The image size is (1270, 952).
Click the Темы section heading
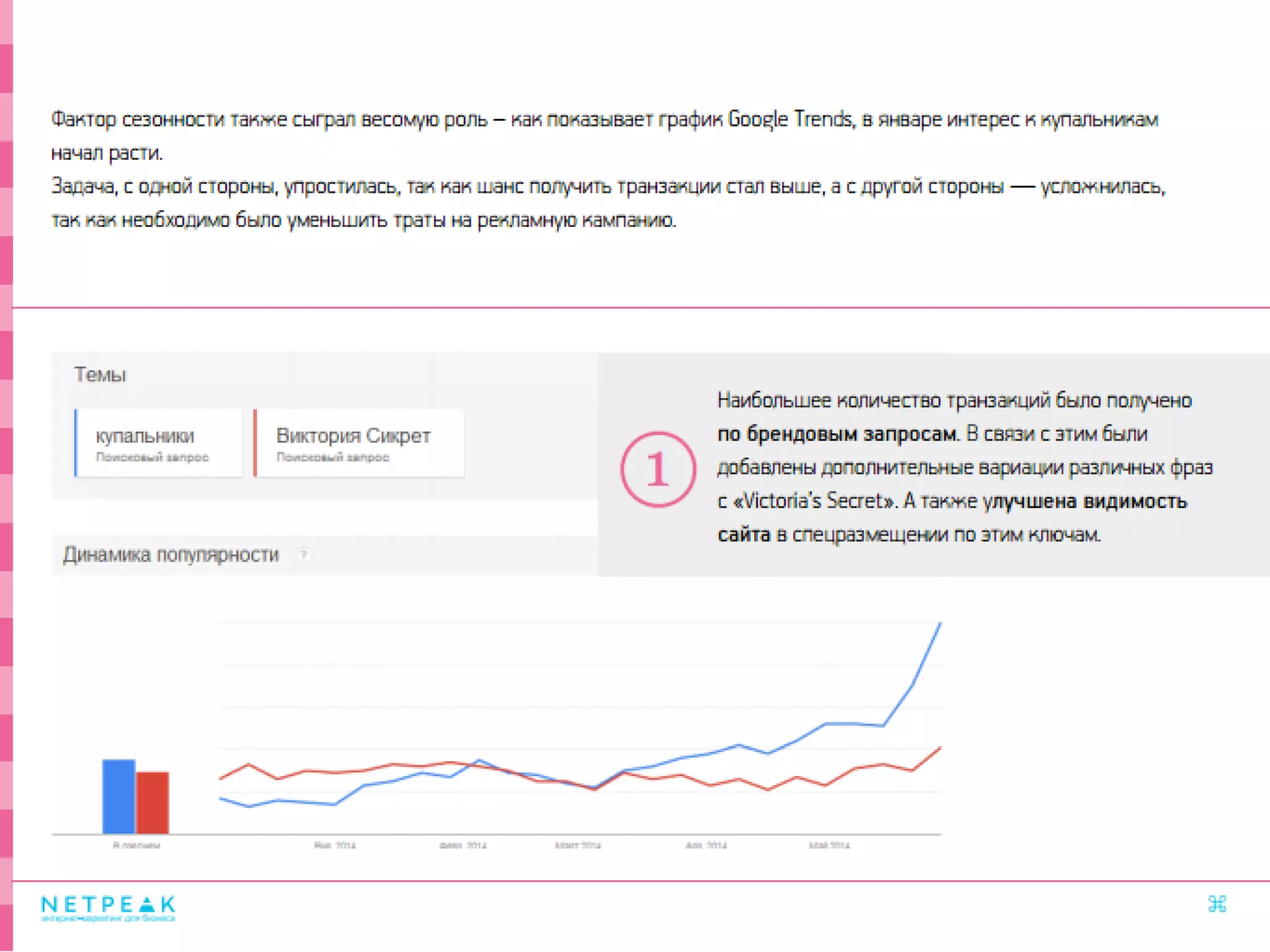tap(100, 375)
